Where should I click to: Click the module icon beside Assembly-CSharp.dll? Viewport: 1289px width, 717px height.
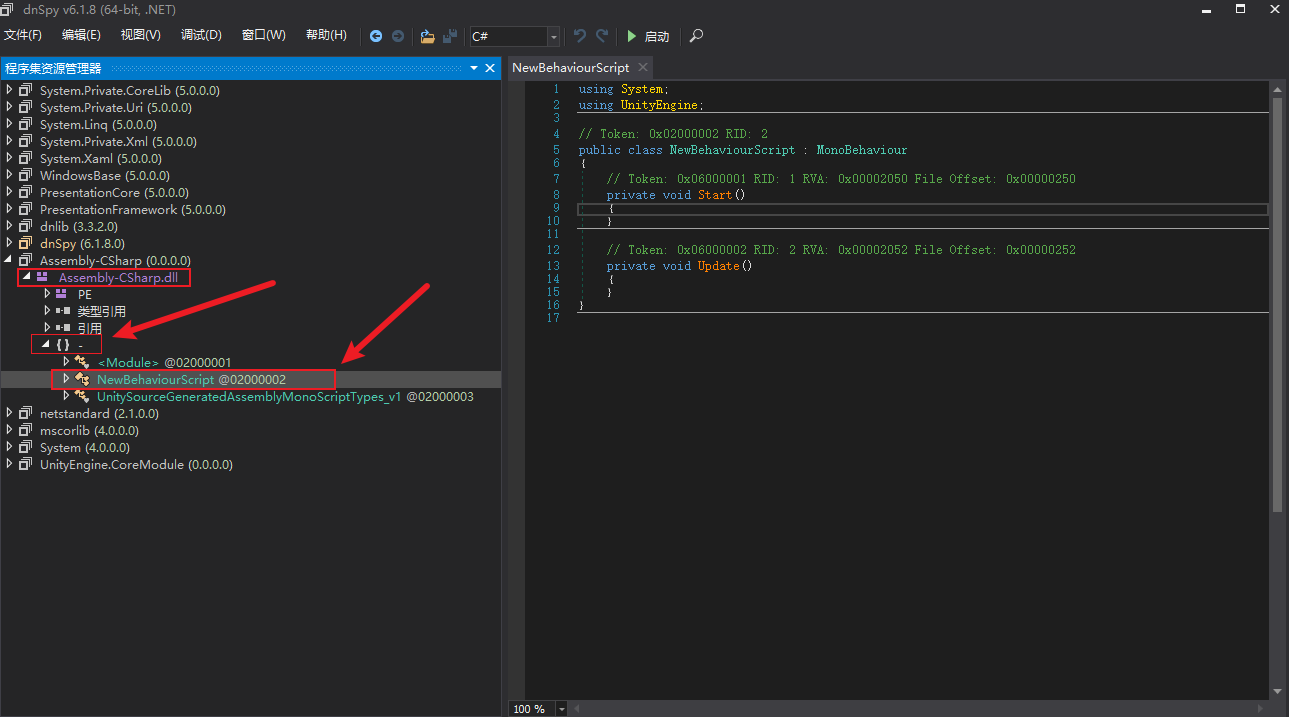pos(43,277)
